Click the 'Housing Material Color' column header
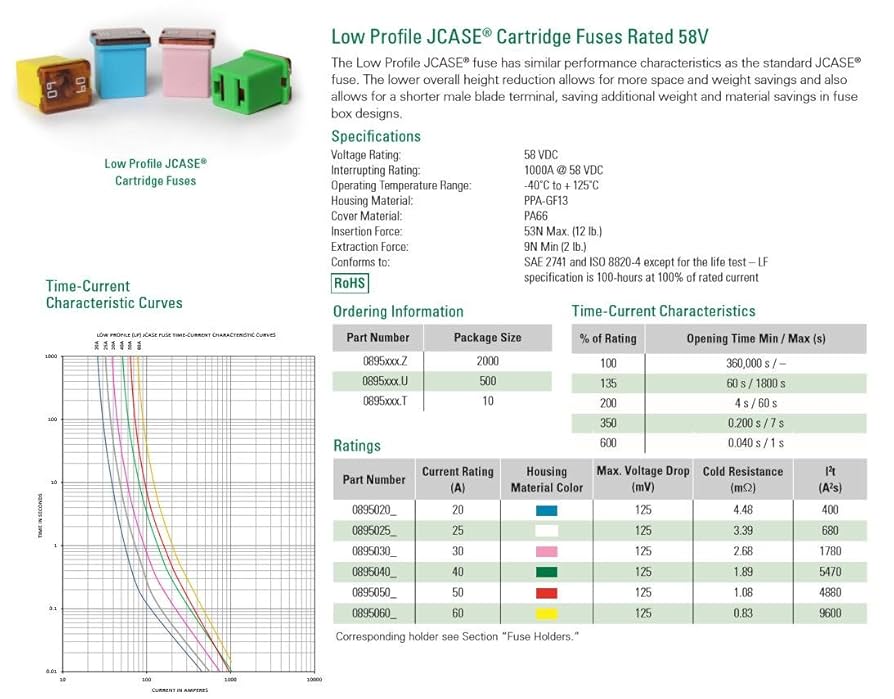This screenshot has width=894, height=699. (x=547, y=479)
